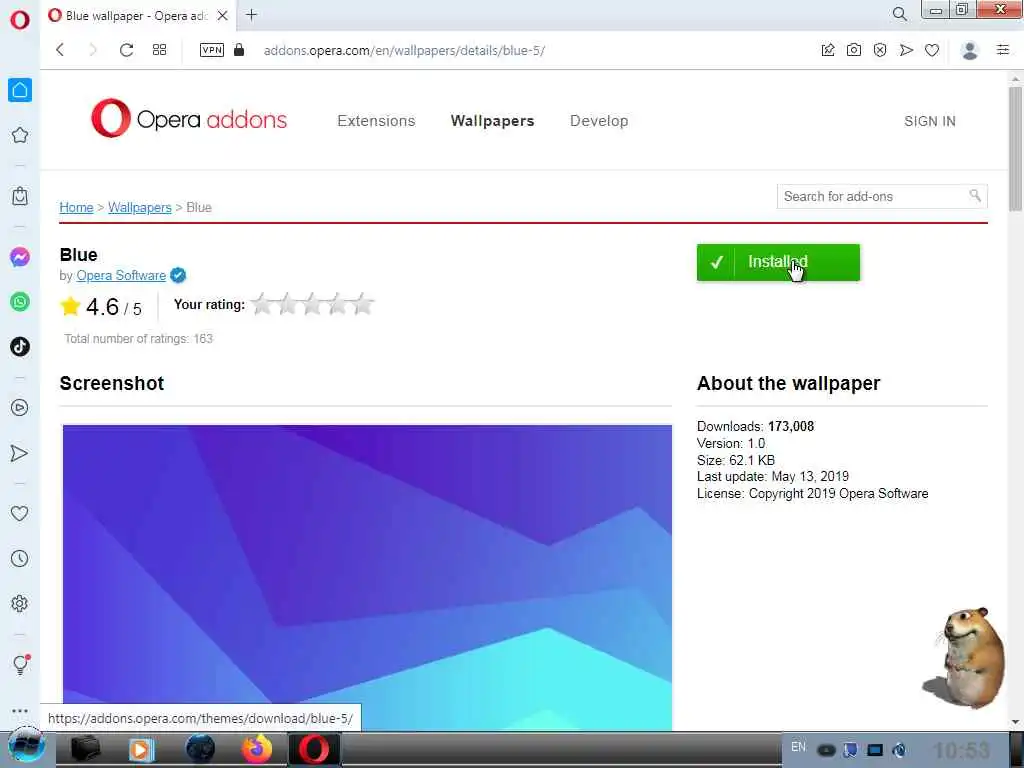The image size is (1024, 768).
Task: Select the Blue wallpaper tab
Action: (139, 15)
